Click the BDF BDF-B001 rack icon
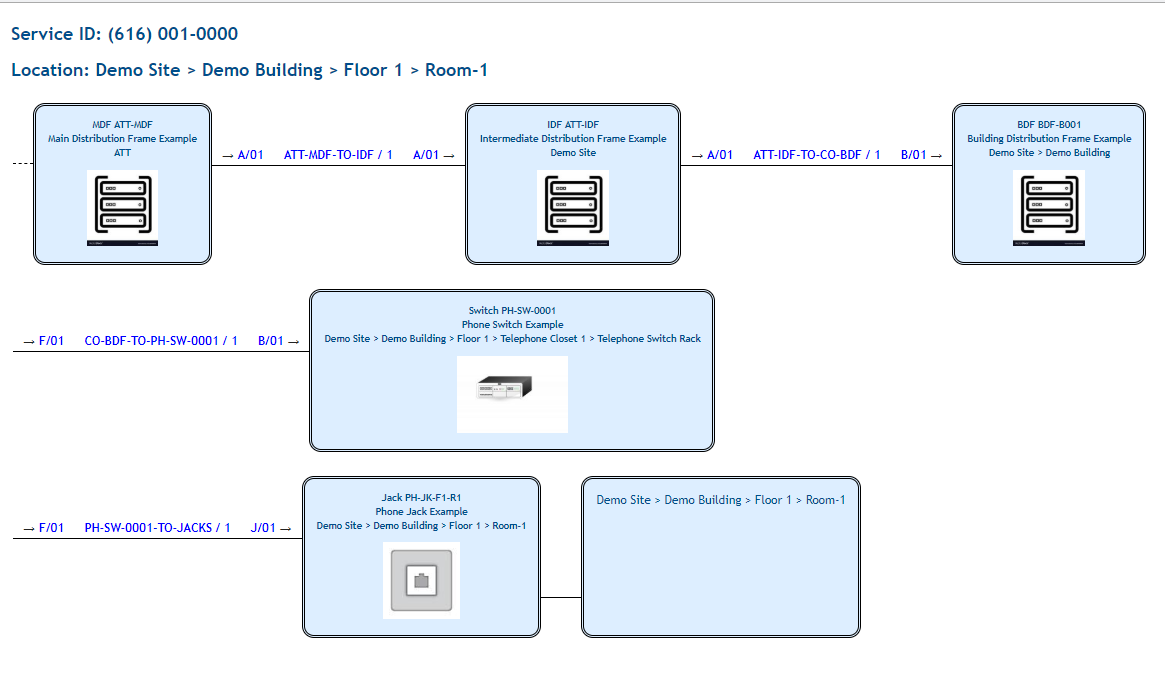 tap(1048, 208)
